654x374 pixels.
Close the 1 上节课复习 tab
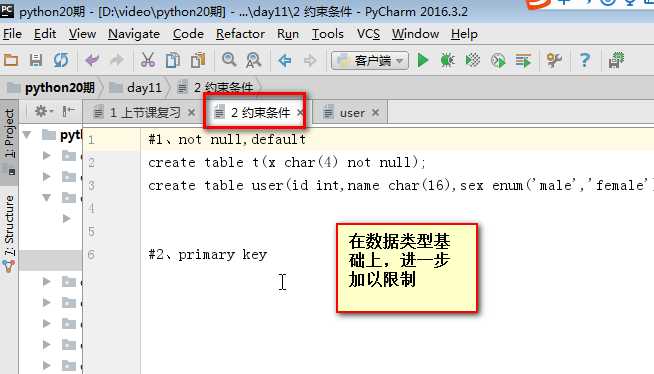point(191,113)
